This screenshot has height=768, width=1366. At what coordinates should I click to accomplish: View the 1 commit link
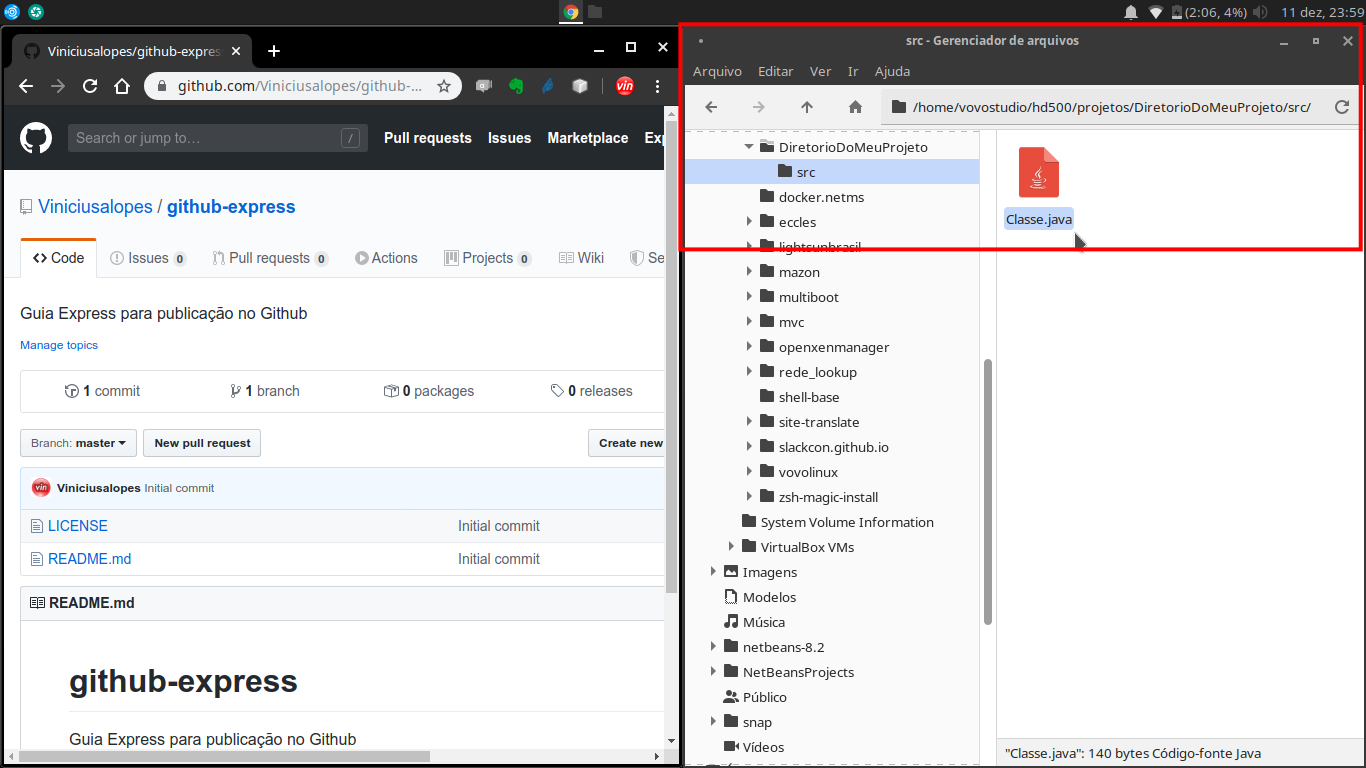tap(102, 391)
